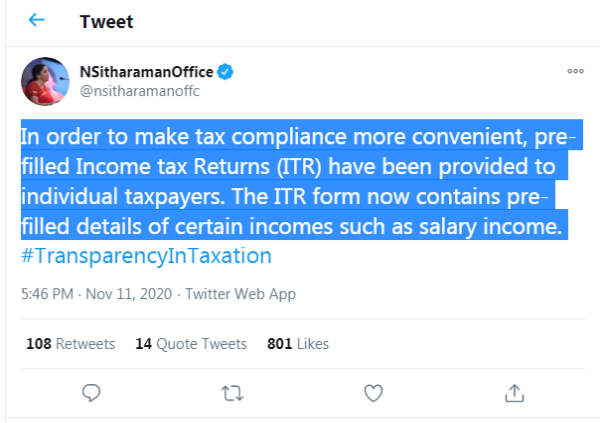Click the blue verified badge
This screenshot has height=423, width=600.
point(226,72)
